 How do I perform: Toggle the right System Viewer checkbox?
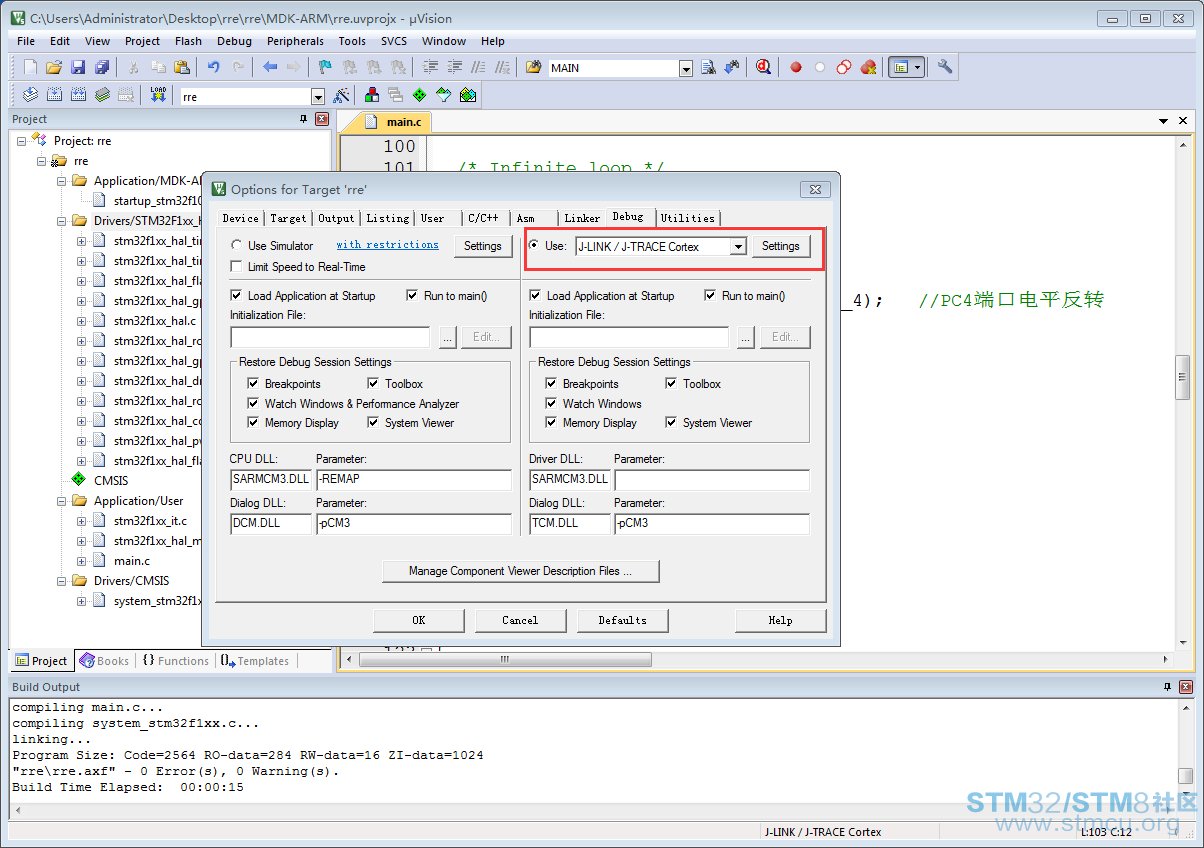click(671, 422)
